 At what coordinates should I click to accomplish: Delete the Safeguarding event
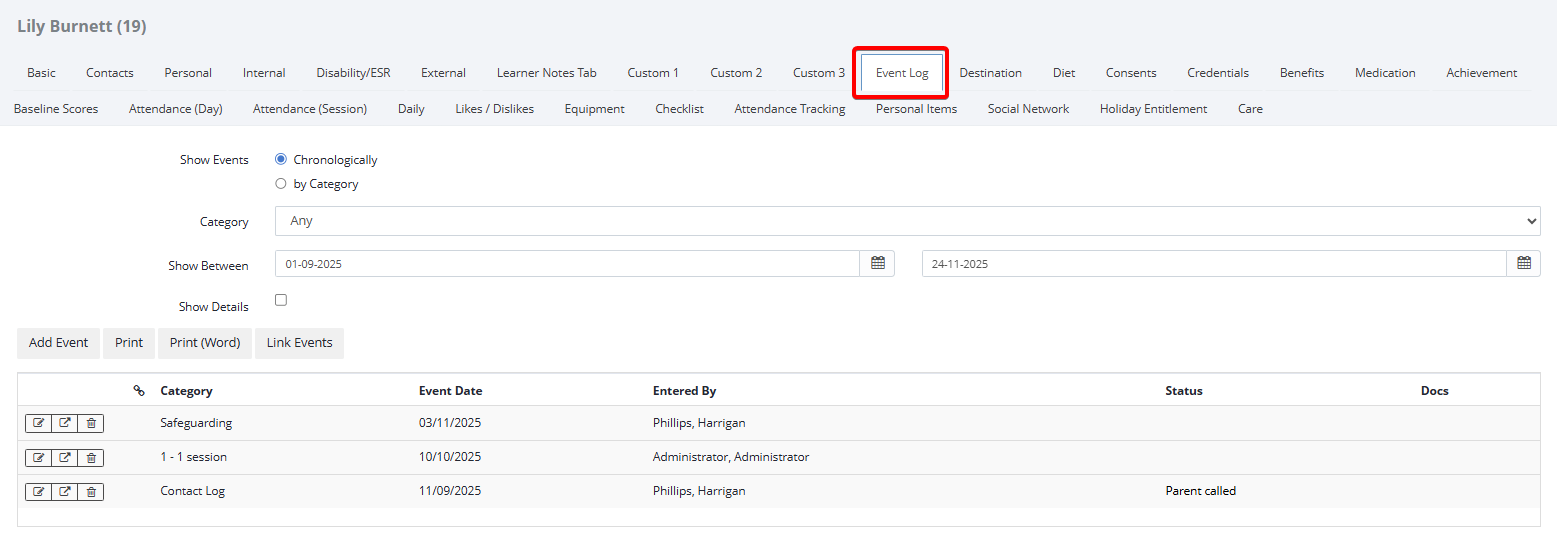tap(91, 424)
